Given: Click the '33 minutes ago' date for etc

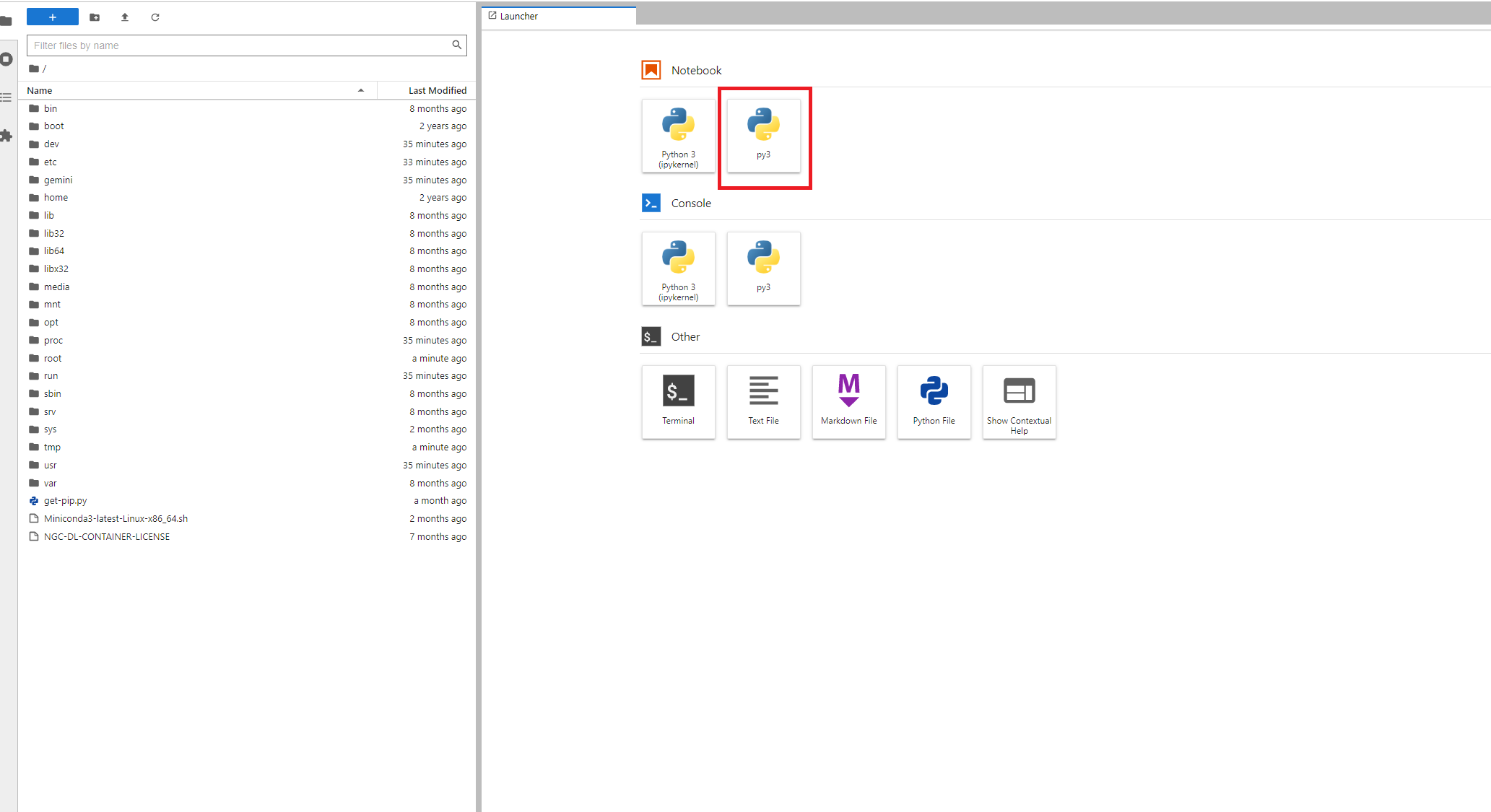Looking at the screenshot, I should (435, 162).
